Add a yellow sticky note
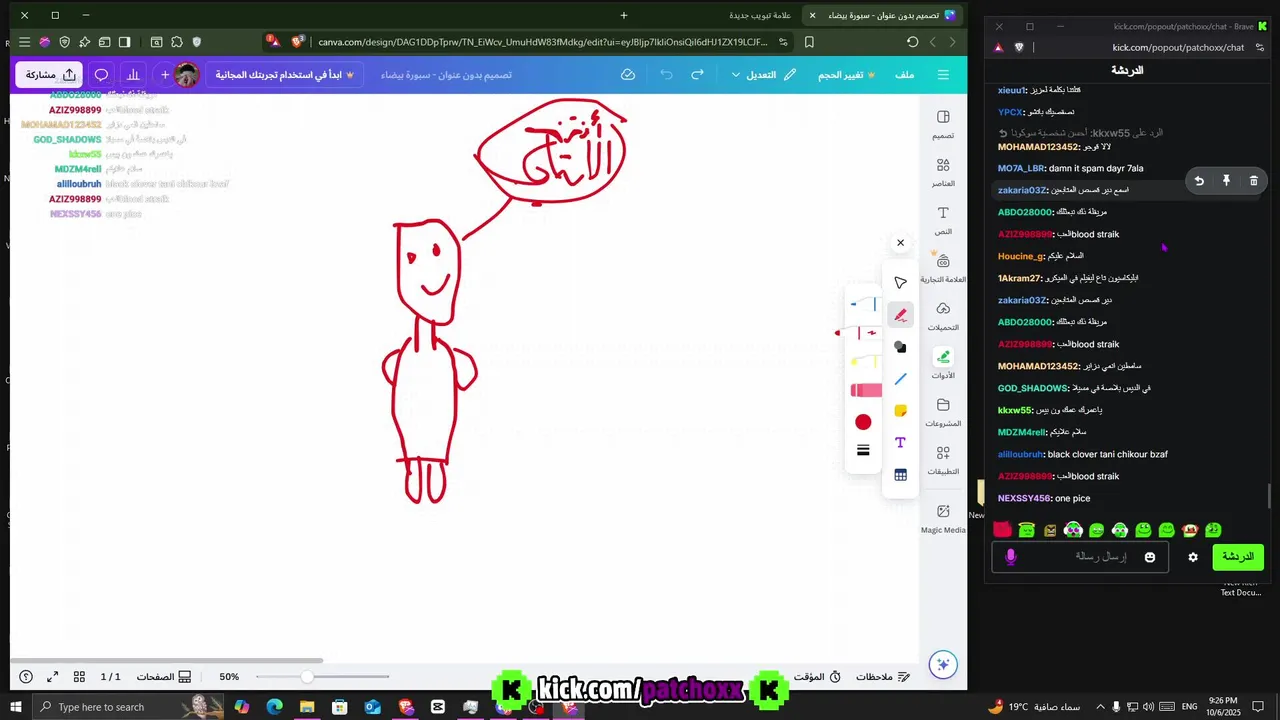The width and height of the screenshot is (1280, 720). pos(900,411)
